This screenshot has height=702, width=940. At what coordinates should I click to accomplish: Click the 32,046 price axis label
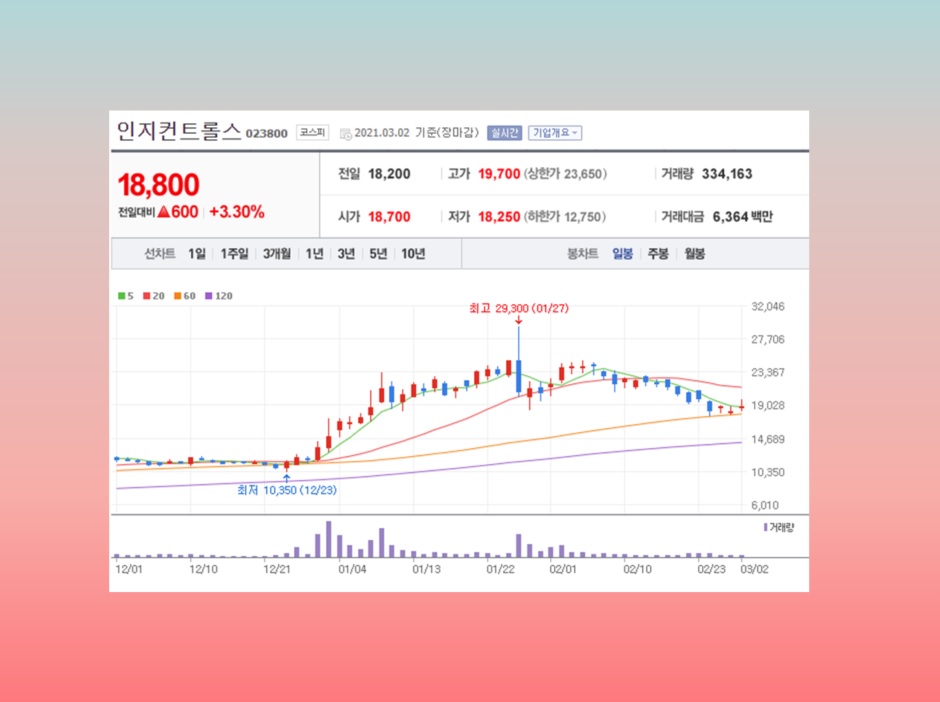(x=767, y=306)
